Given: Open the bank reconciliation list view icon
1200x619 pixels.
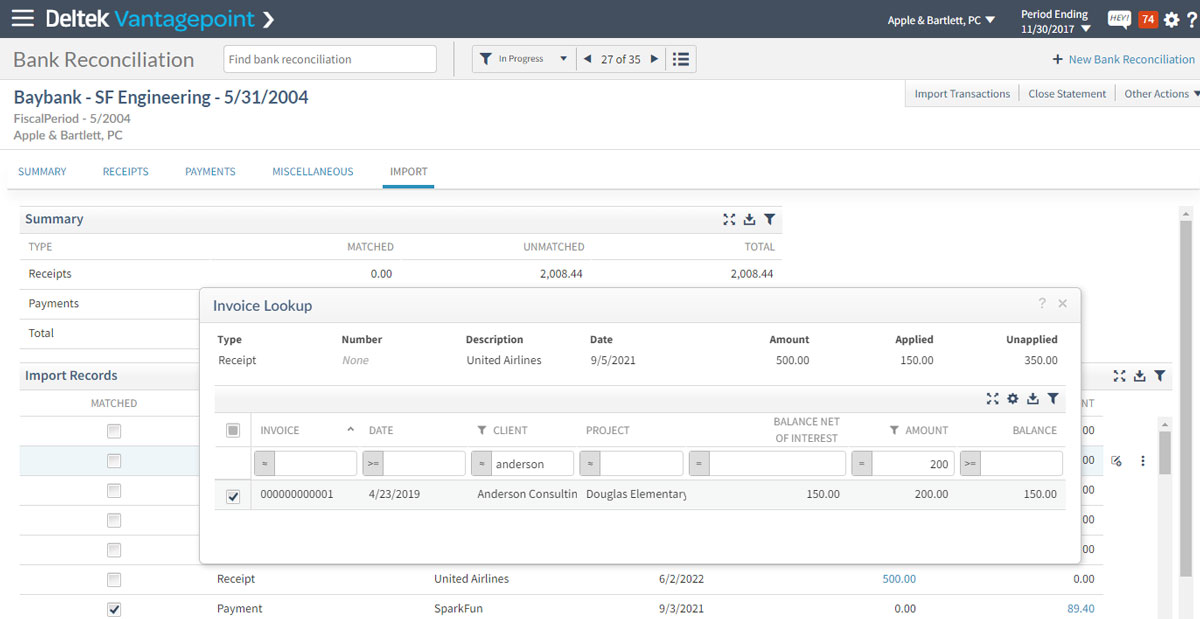Looking at the screenshot, I should click(x=681, y=59).
